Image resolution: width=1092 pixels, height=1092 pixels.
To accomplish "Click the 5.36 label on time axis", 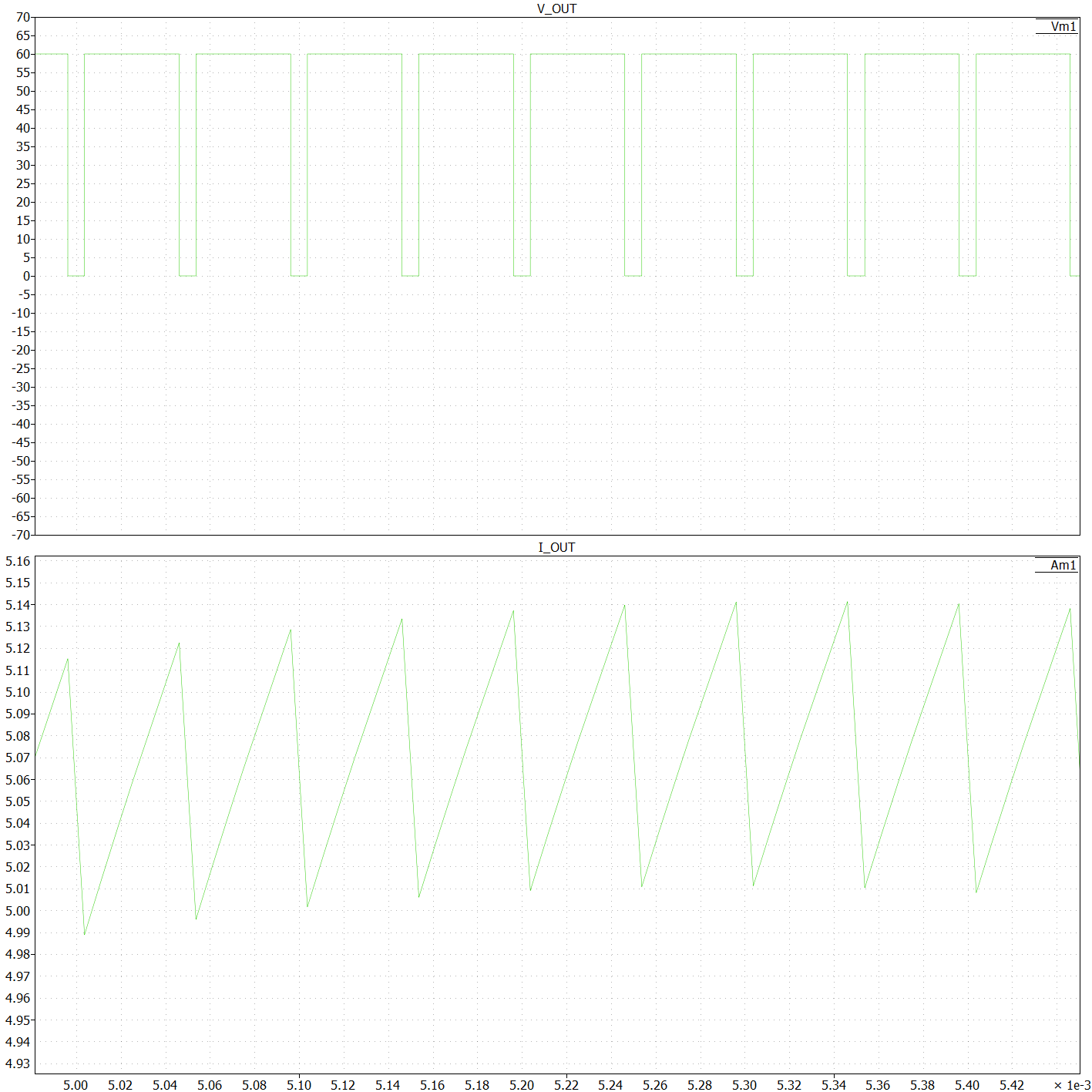I will click(878, 1085).
